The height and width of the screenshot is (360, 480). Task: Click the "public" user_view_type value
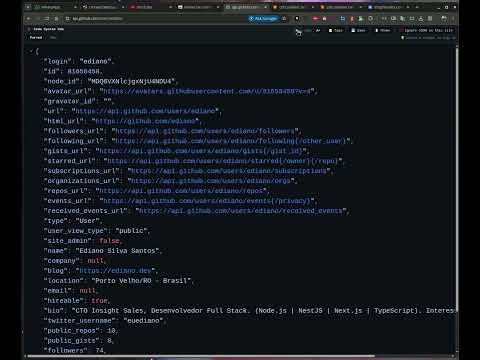click(x=131, y=231)
